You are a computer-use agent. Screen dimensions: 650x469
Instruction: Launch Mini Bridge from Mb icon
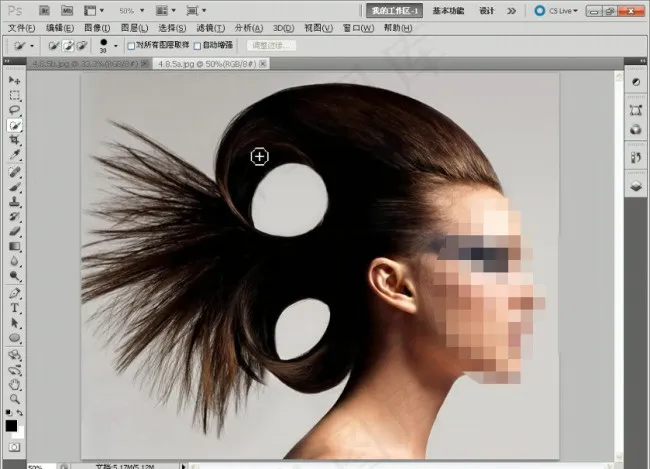click(x=67, y=10)
